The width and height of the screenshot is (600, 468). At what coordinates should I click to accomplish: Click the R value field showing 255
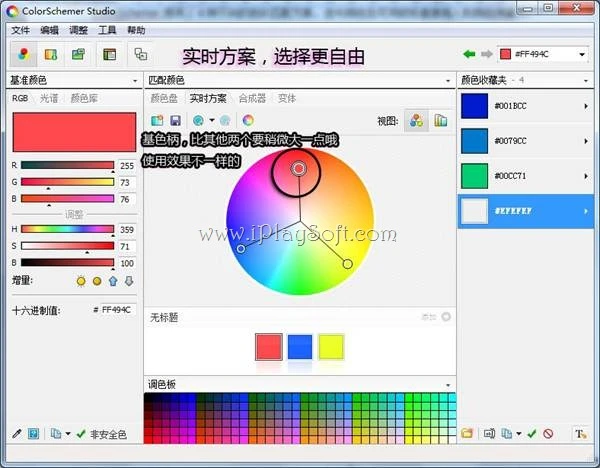click(127, 166)
